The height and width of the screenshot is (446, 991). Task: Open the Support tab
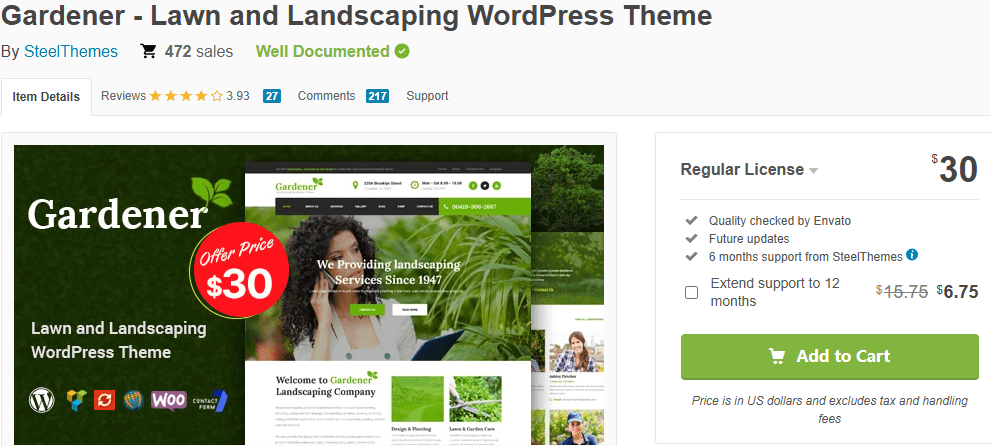[427, 96]
